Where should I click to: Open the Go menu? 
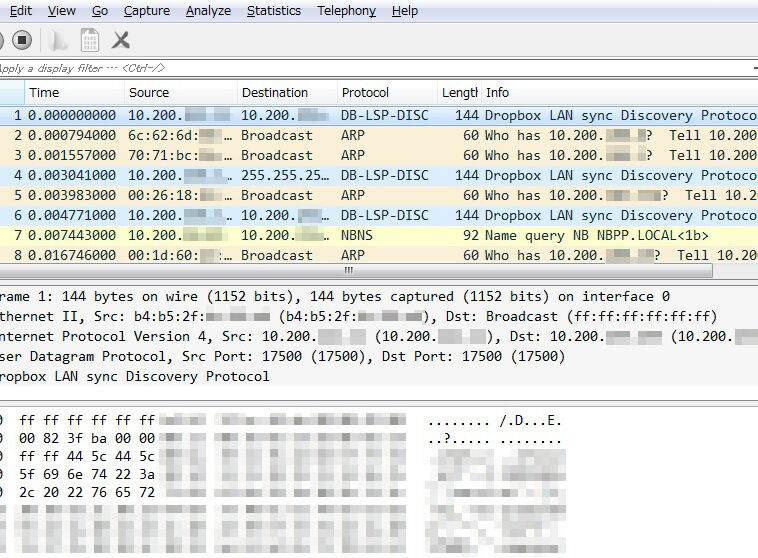pos(100,11)
